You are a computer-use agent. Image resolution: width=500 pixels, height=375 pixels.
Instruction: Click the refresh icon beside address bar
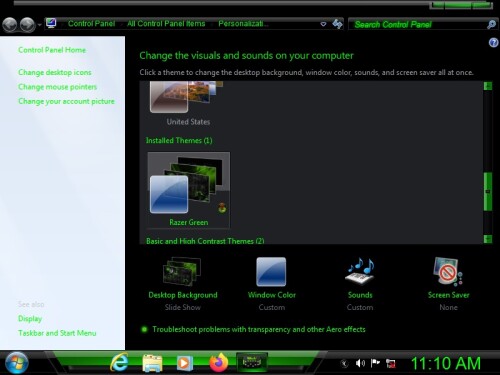[337, 24]
